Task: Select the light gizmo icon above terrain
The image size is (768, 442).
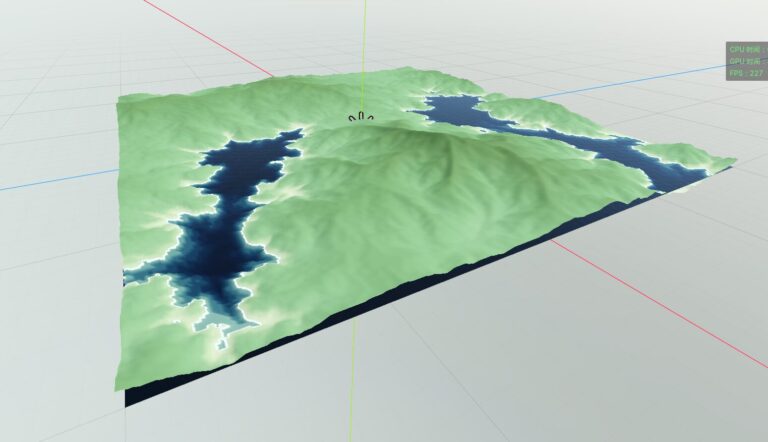Action: 361,117
